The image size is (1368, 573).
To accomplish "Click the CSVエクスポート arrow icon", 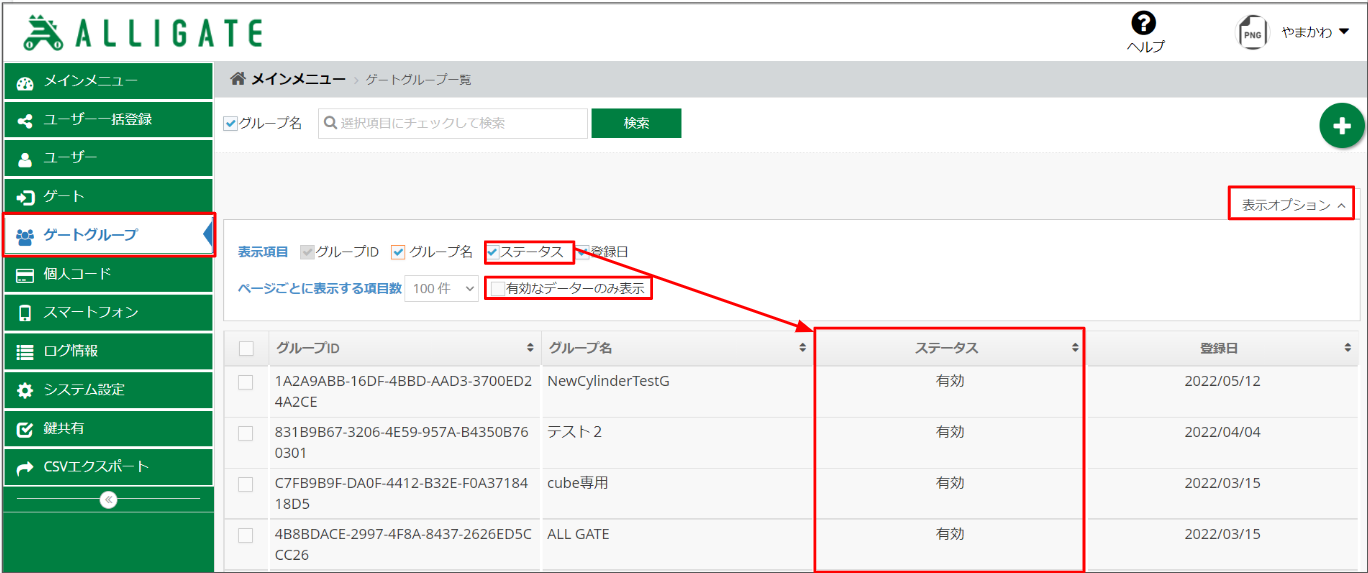I will coord(26,467).
